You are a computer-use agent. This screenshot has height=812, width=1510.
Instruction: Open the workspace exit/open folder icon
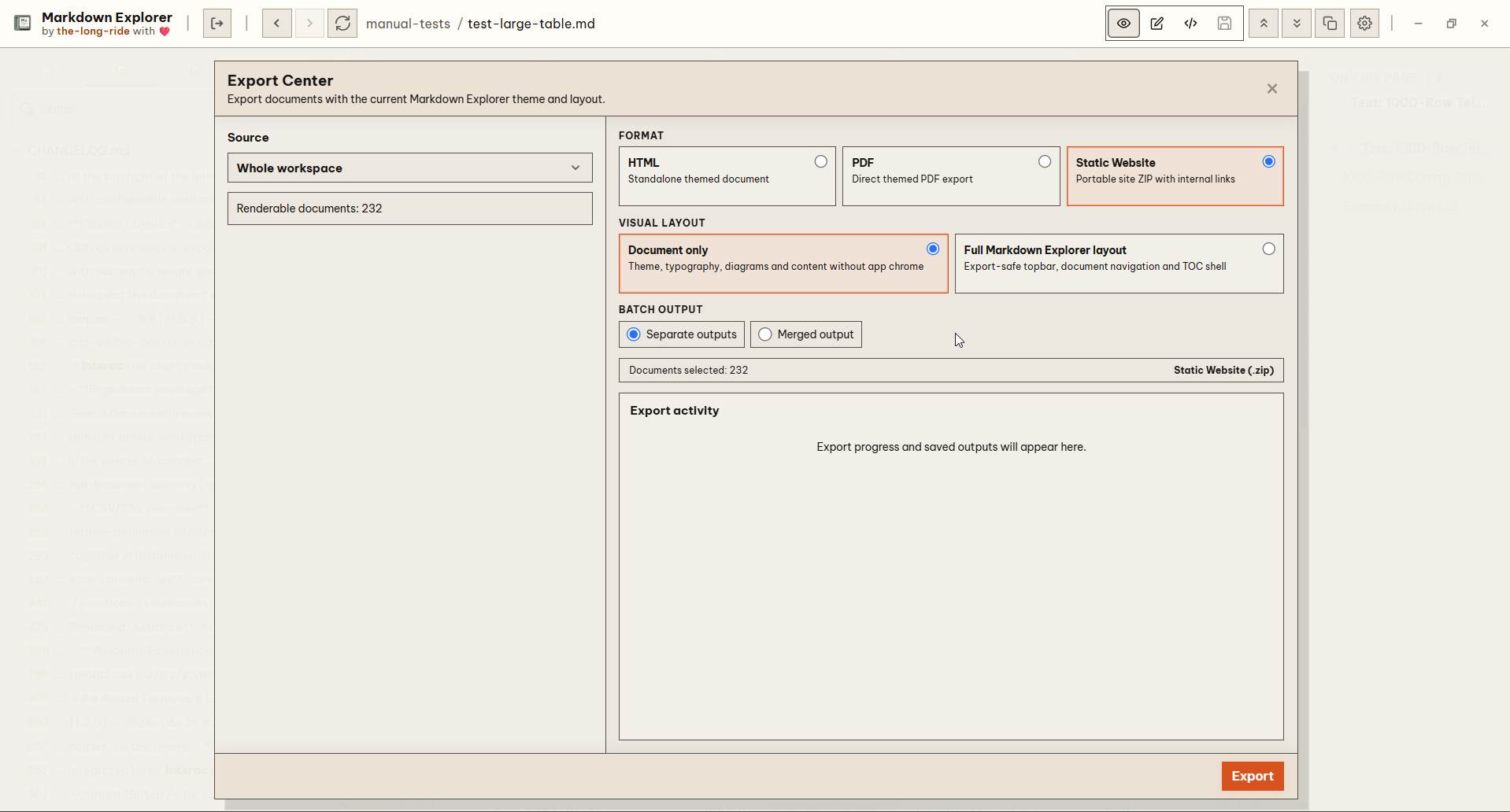pos(217,24)
